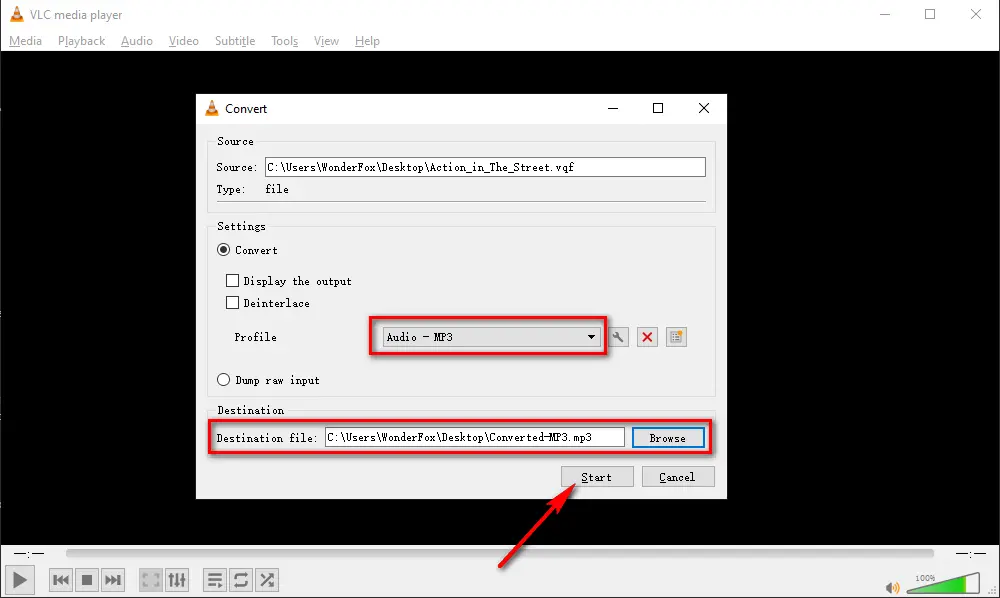
Task: Click the Play button in VLC controls
Action: pos(20,580)
